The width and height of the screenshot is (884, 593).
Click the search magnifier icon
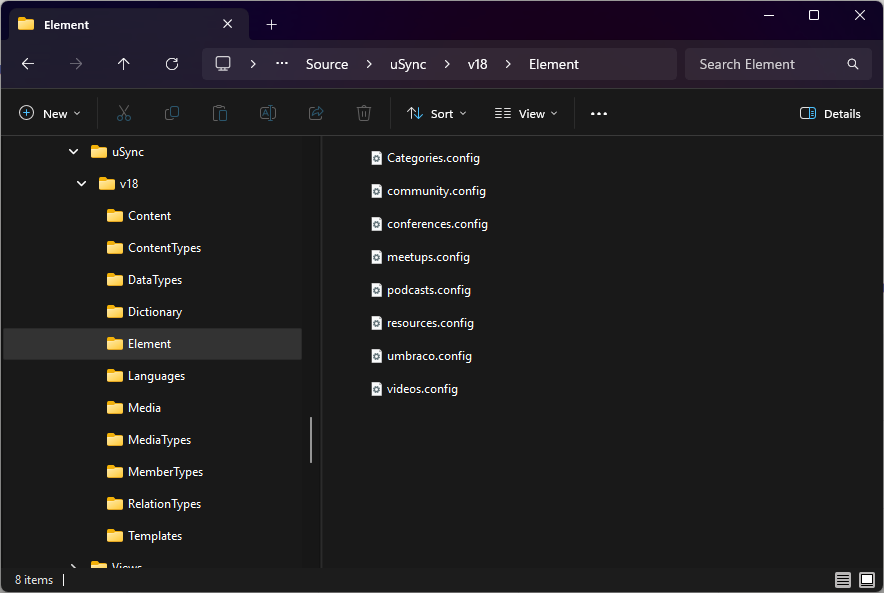coord(853,64)
